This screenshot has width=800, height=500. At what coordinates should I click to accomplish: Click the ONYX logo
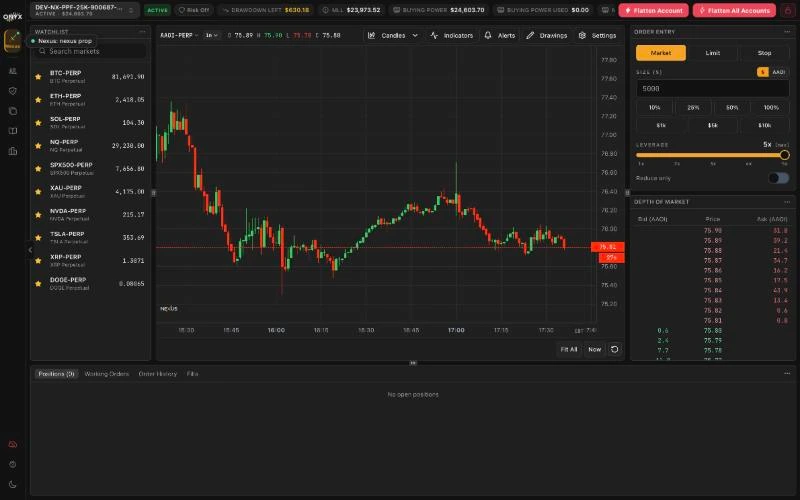click(x=12, y=16)
